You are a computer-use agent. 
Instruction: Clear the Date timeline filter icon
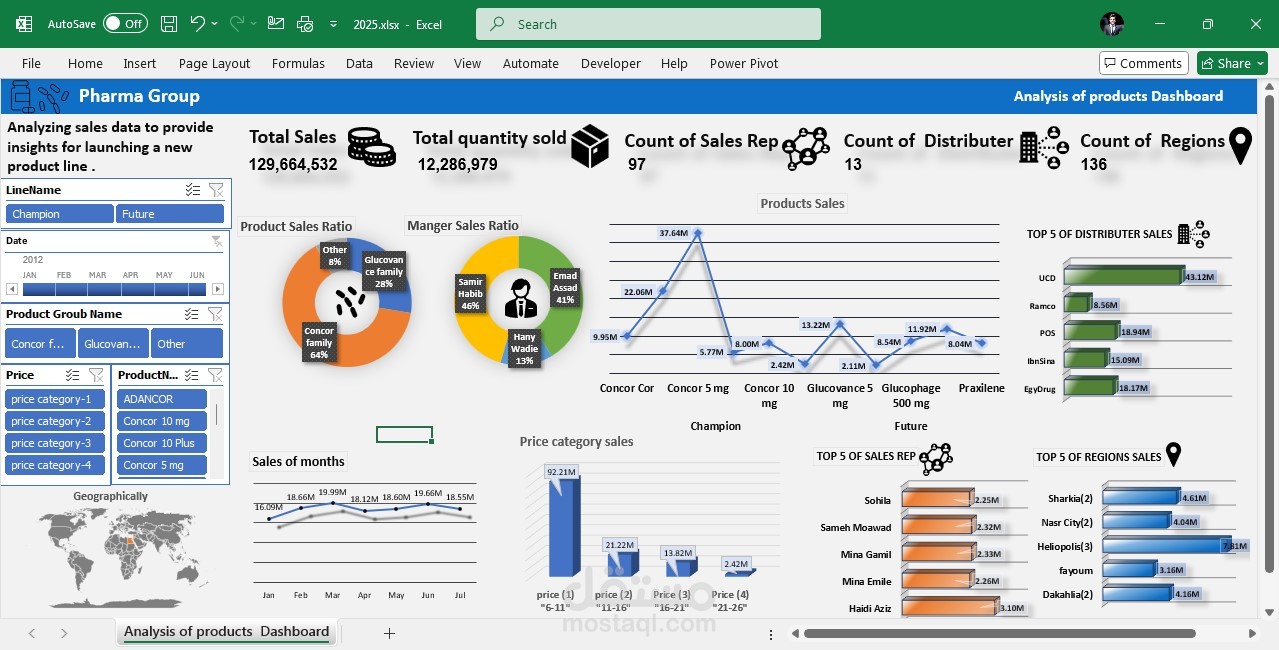pyautogui.click(x=217, y=240)
